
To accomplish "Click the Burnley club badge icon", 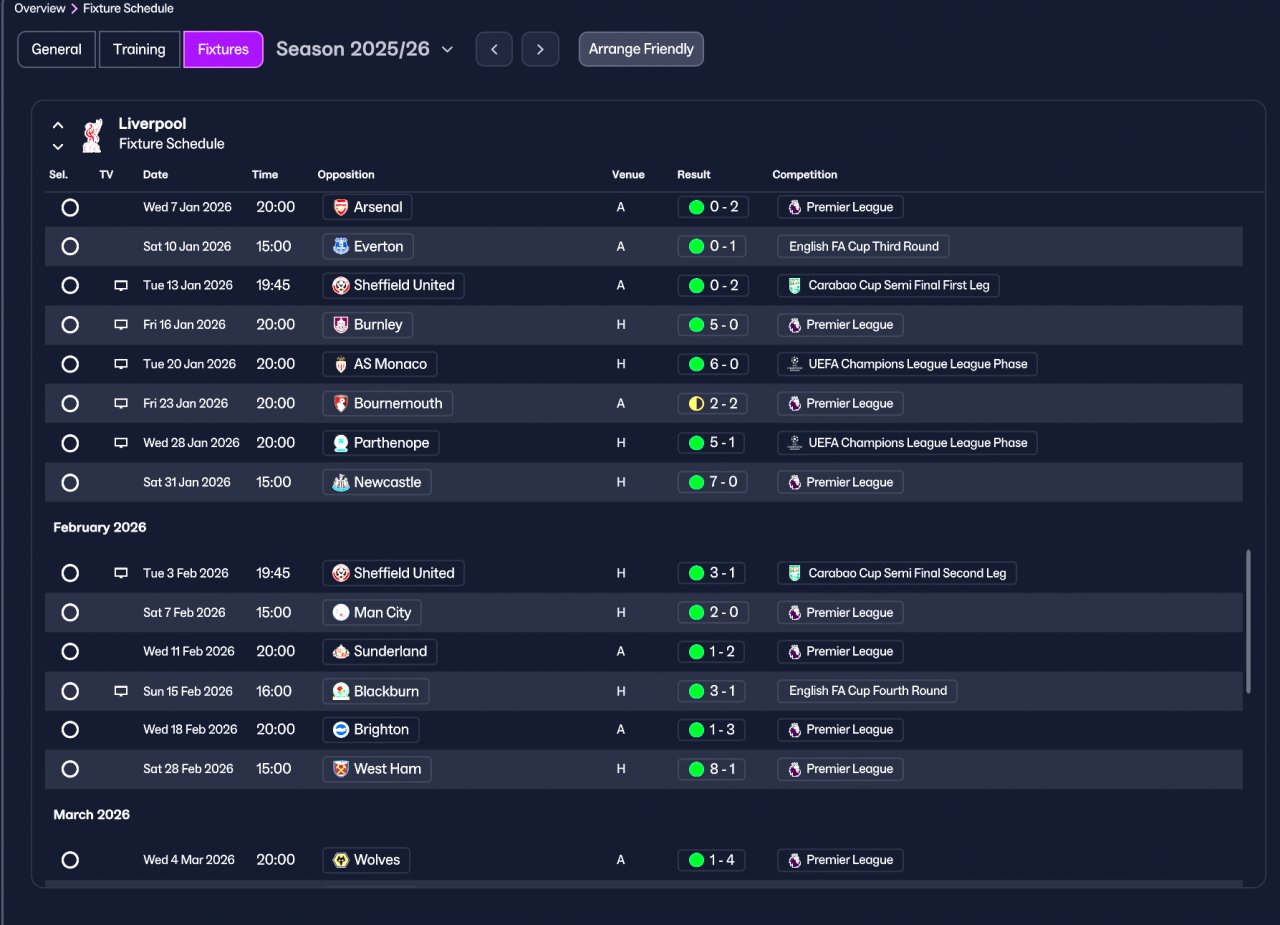I will pos(341,325).
